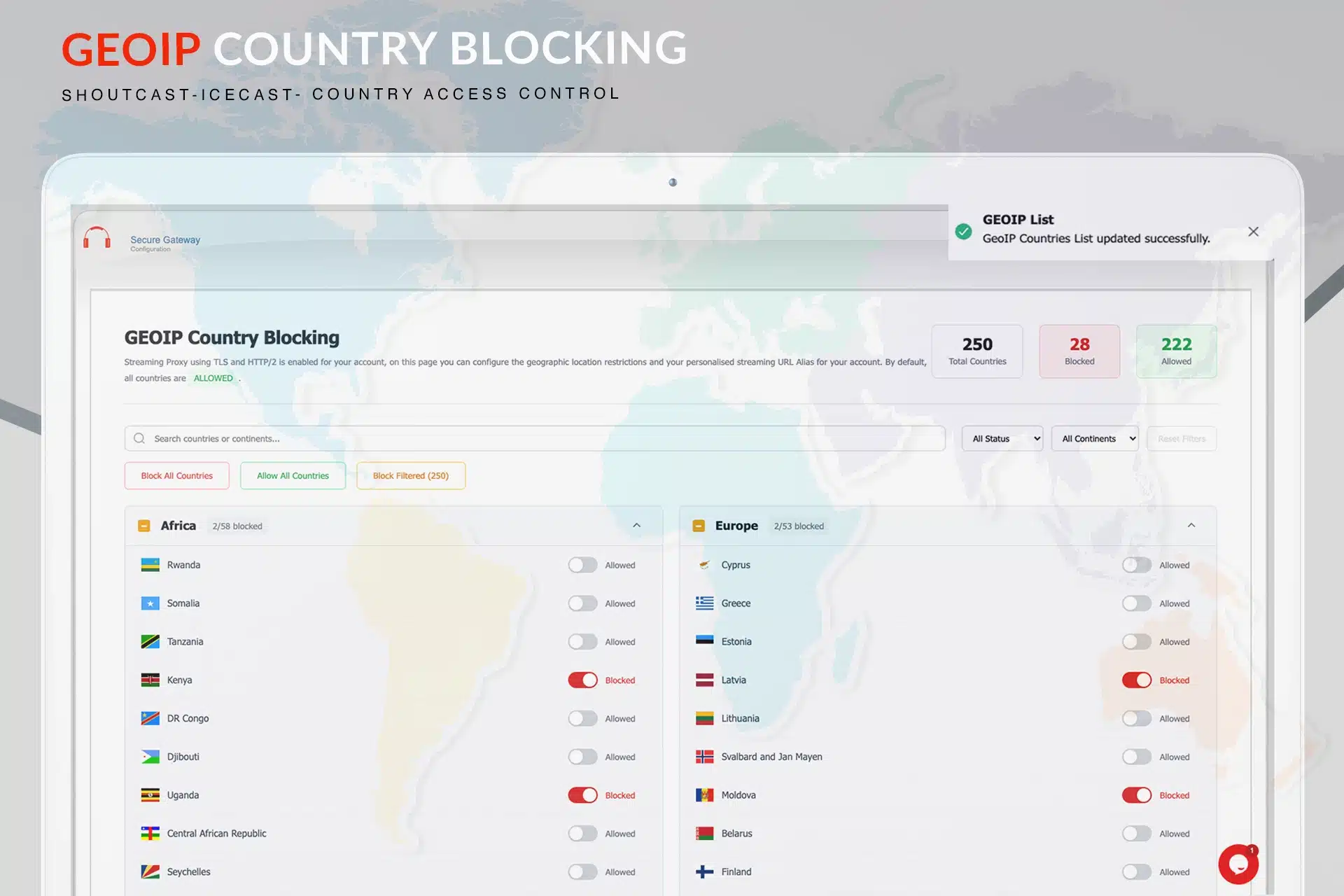Dismiss the GEOIP List notification
Viewport: 1344px width, 896px height.
tap(1253, 232)
